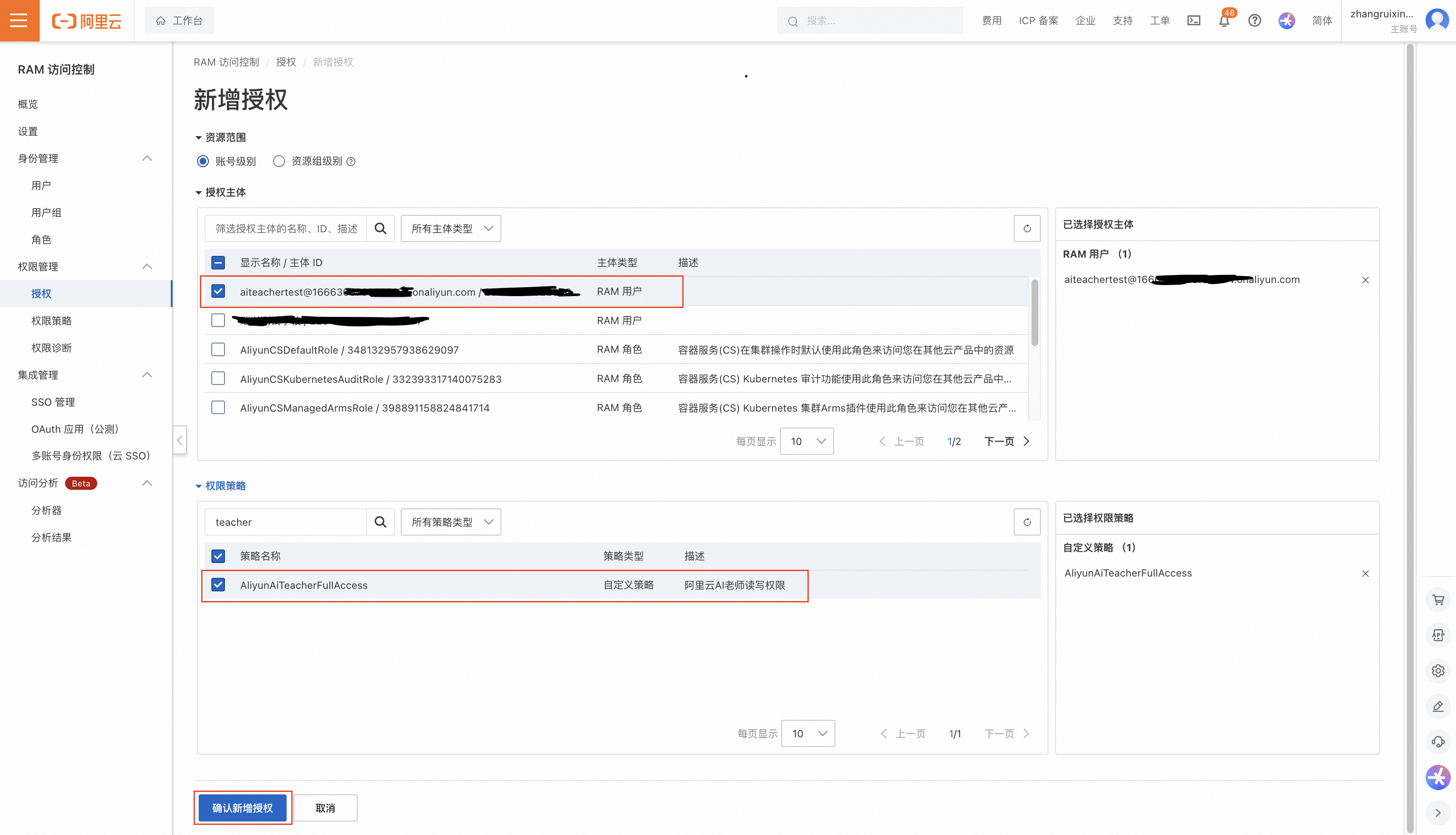Open the hamburger navigation menu
This screenshot has width=1456, height=835.
pos(19,21)
